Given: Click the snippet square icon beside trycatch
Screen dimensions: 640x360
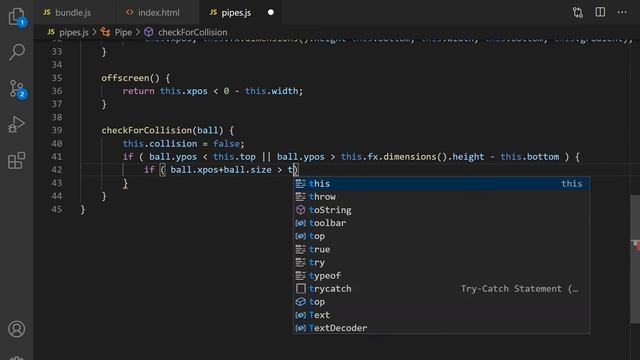Looking at the screenshot, I should click(301, 289).
